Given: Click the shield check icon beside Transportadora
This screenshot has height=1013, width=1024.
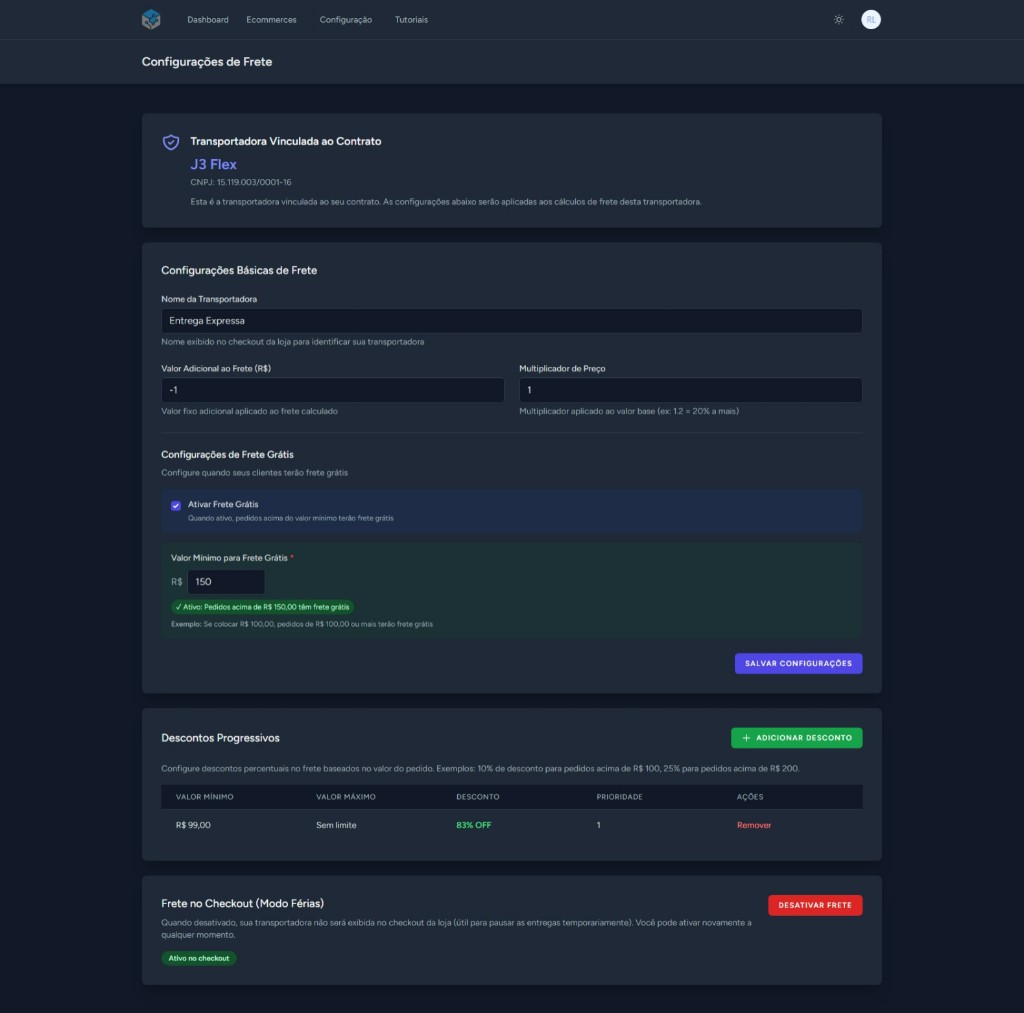Looking at the screenshot, I should point(171,142).
